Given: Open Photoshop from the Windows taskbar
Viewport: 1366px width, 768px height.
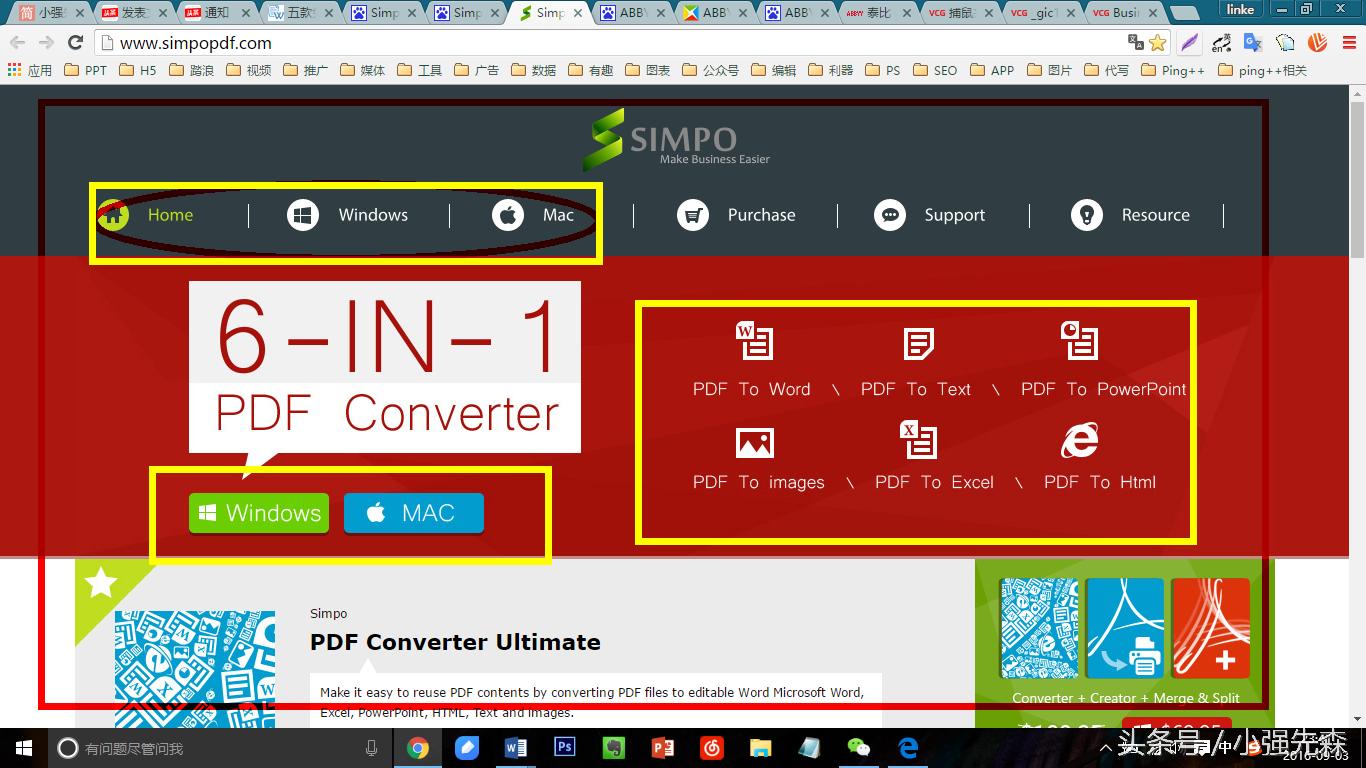Looking at the screenshot, I should click(x=564, y=747).
